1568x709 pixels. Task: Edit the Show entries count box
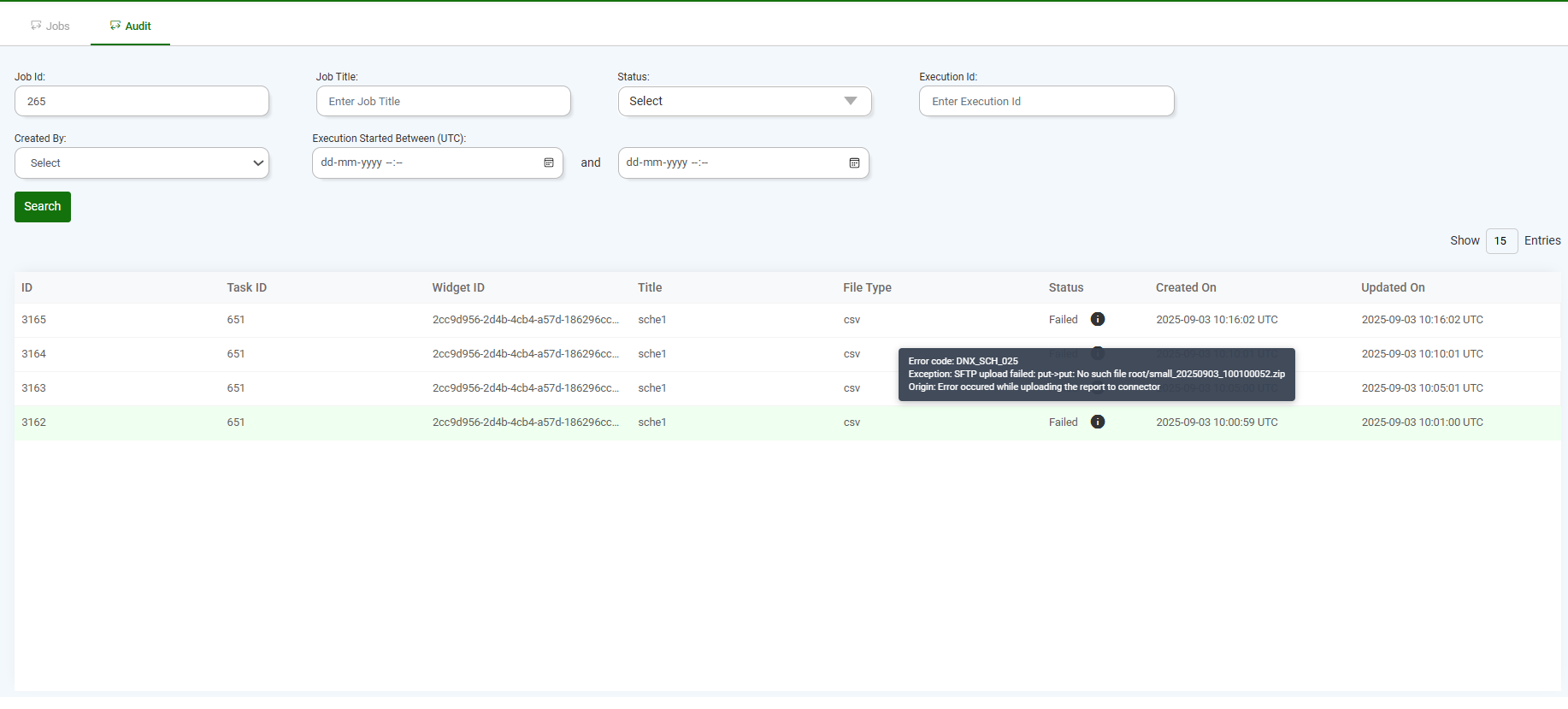1500,240
